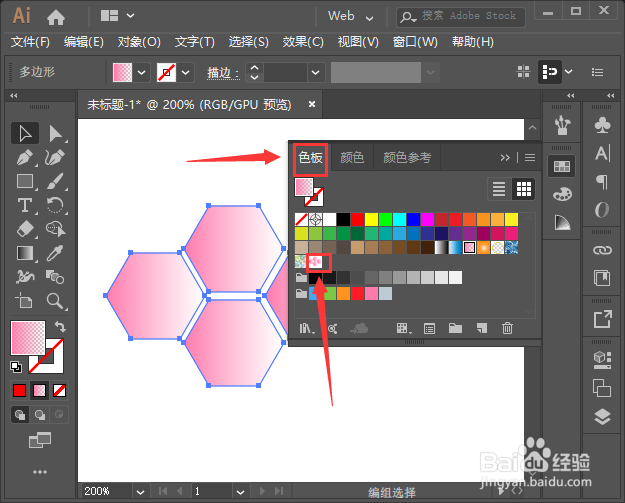Change screen mode icon
The image size is (625, 503).
[40, 440]
